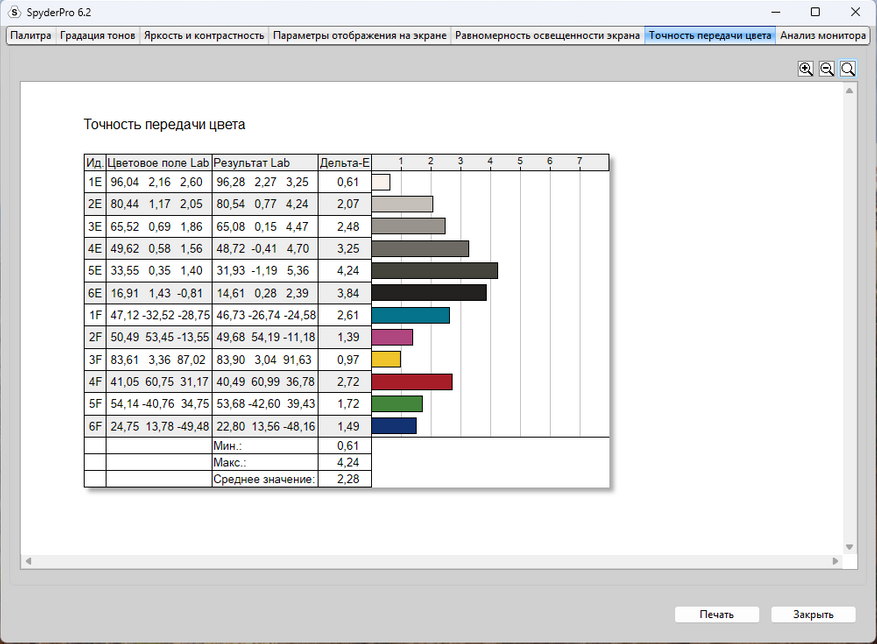Click the Цветовое поле Lab column header
The height and width of the screenshot is (644, 877).
click(x=159, y=163)
